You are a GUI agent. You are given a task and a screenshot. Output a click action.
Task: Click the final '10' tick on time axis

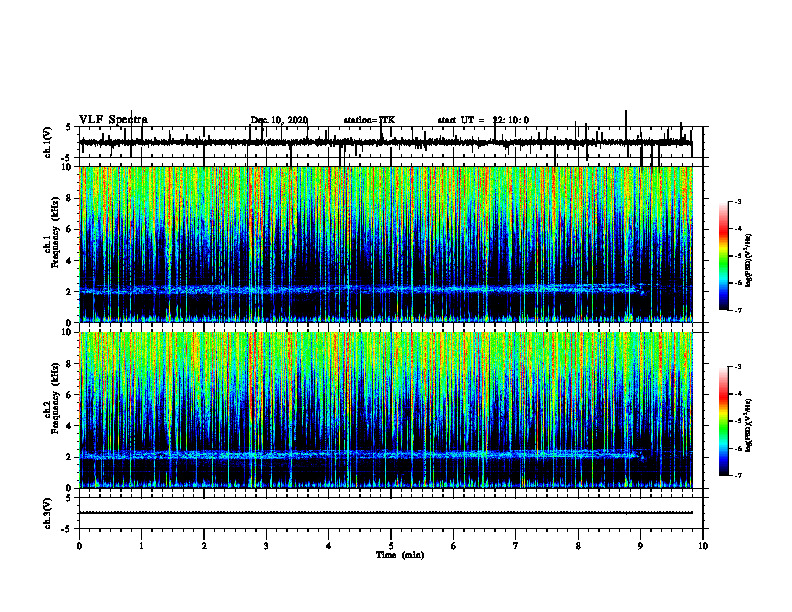tap(703, 546)
